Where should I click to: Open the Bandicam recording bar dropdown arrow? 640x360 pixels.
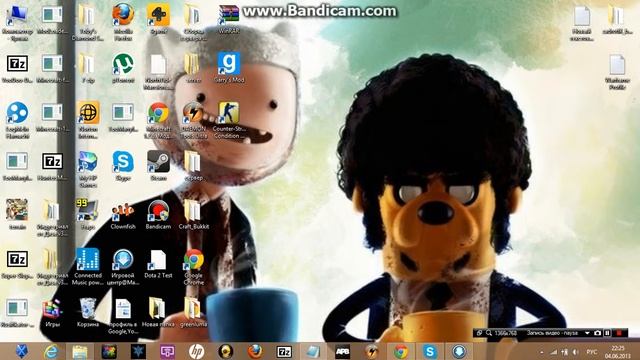click(x=587, y=333)
